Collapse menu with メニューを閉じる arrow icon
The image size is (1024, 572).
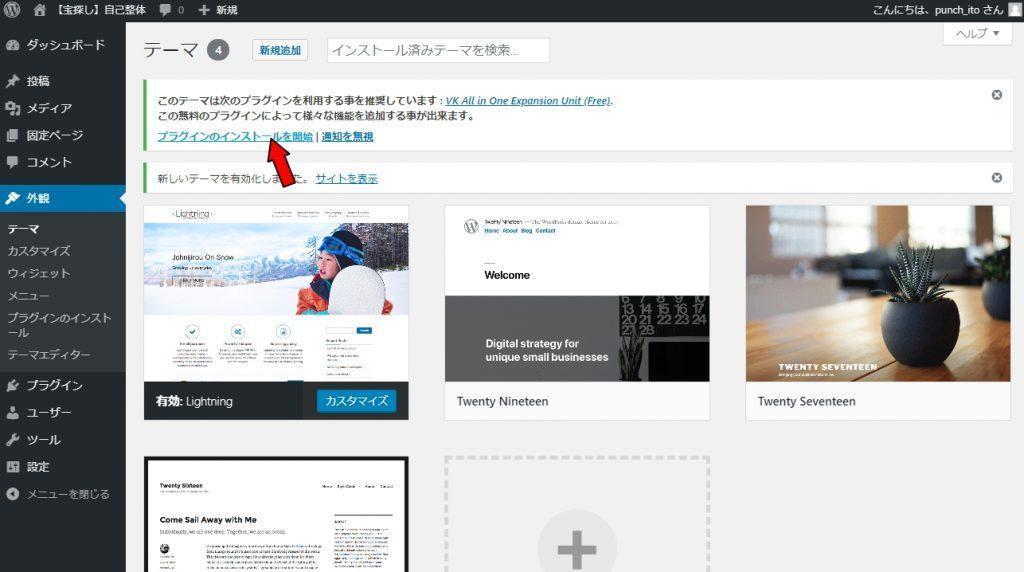[x=12, y=494]
